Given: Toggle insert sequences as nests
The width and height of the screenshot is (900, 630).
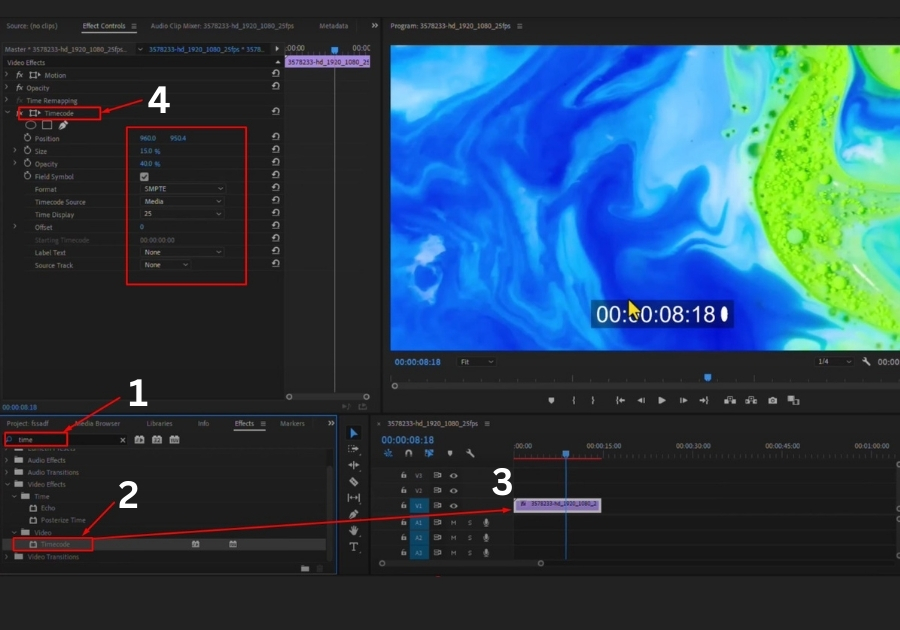Looking at the screenshot, I should tap(388, 453).
